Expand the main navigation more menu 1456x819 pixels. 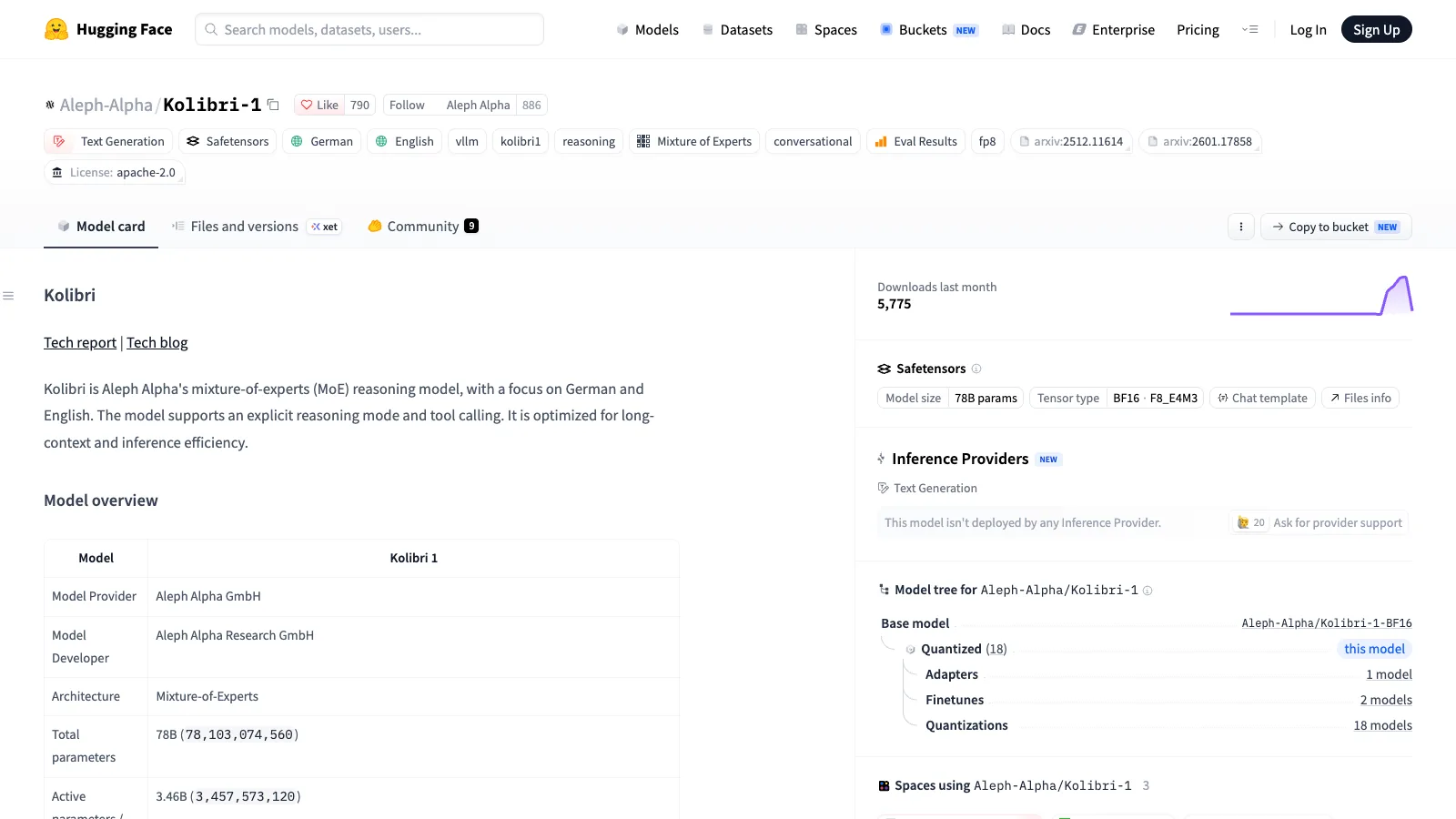click(1250, 29)
